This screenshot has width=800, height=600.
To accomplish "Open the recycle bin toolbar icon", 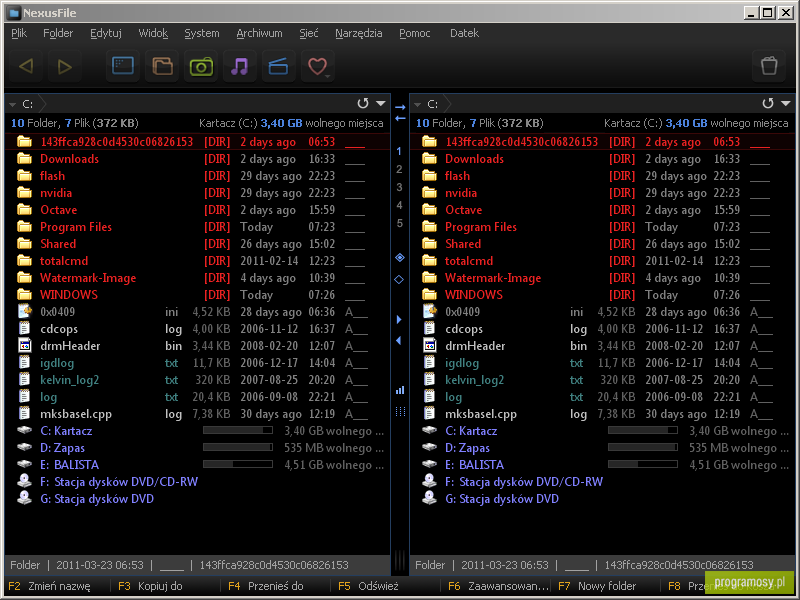I will [x=769, y=66].
